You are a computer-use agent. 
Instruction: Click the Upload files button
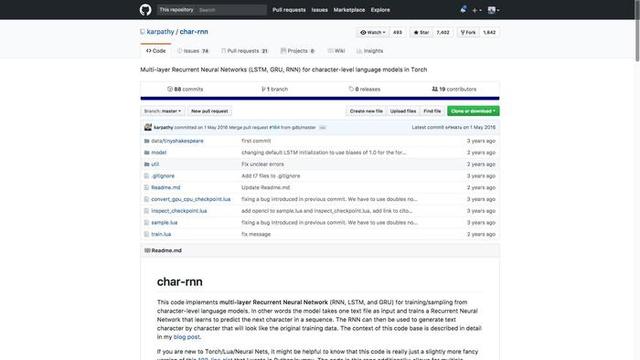tap(403, 111)
